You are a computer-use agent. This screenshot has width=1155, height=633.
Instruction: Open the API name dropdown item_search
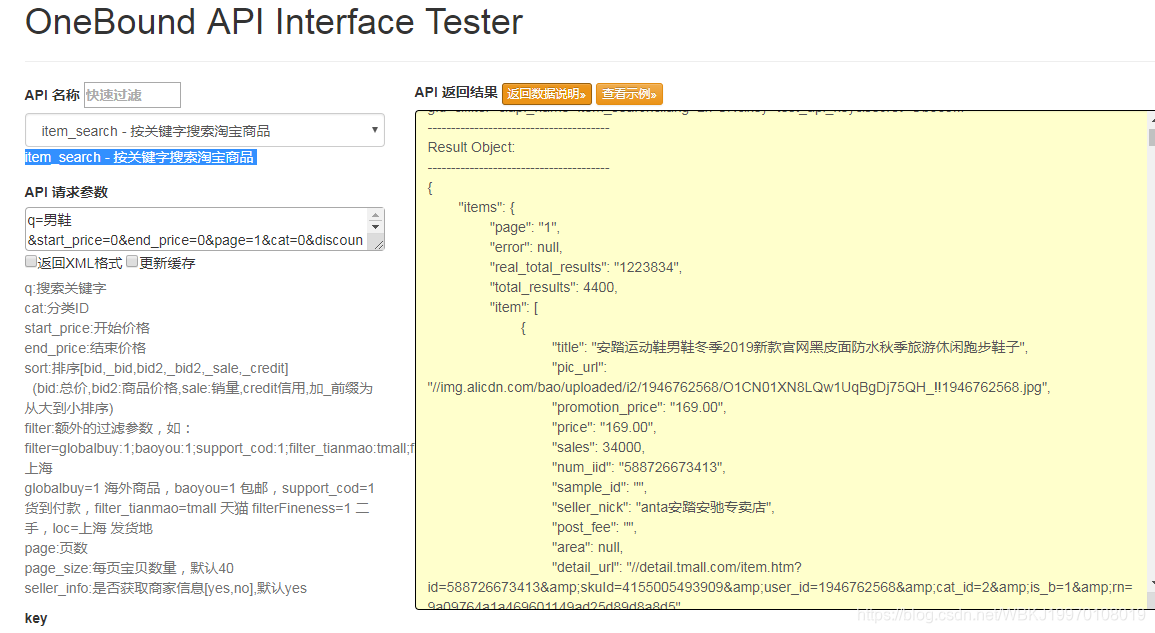point(205,130)
